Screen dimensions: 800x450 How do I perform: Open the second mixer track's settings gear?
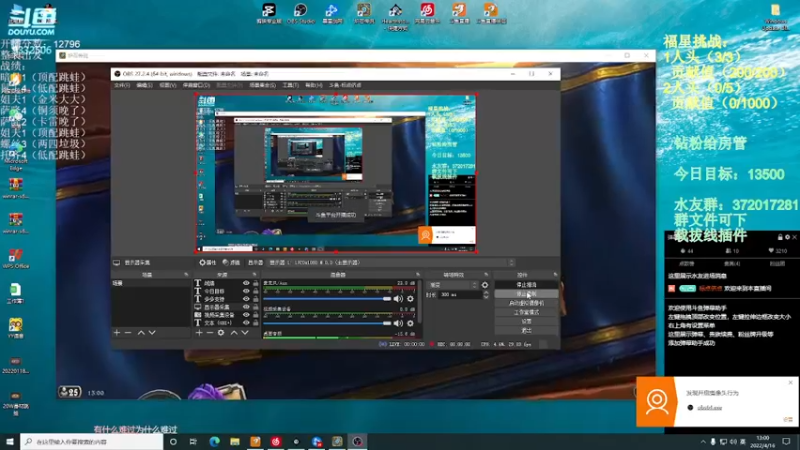(410, 323)
